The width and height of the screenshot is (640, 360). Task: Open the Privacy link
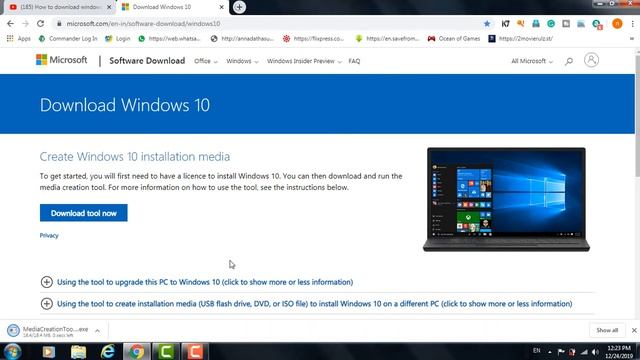click(49, 236)
